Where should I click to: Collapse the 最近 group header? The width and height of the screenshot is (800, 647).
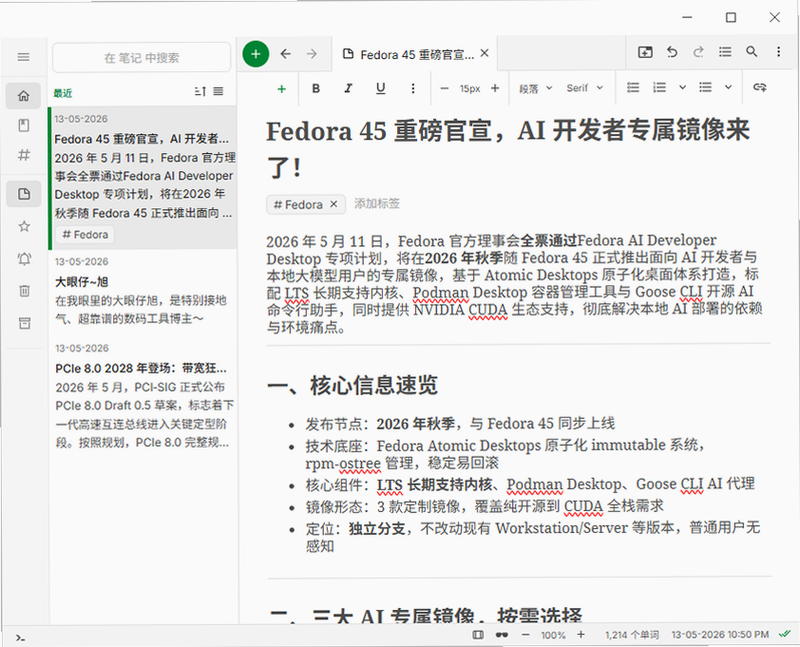click(63, 93)
